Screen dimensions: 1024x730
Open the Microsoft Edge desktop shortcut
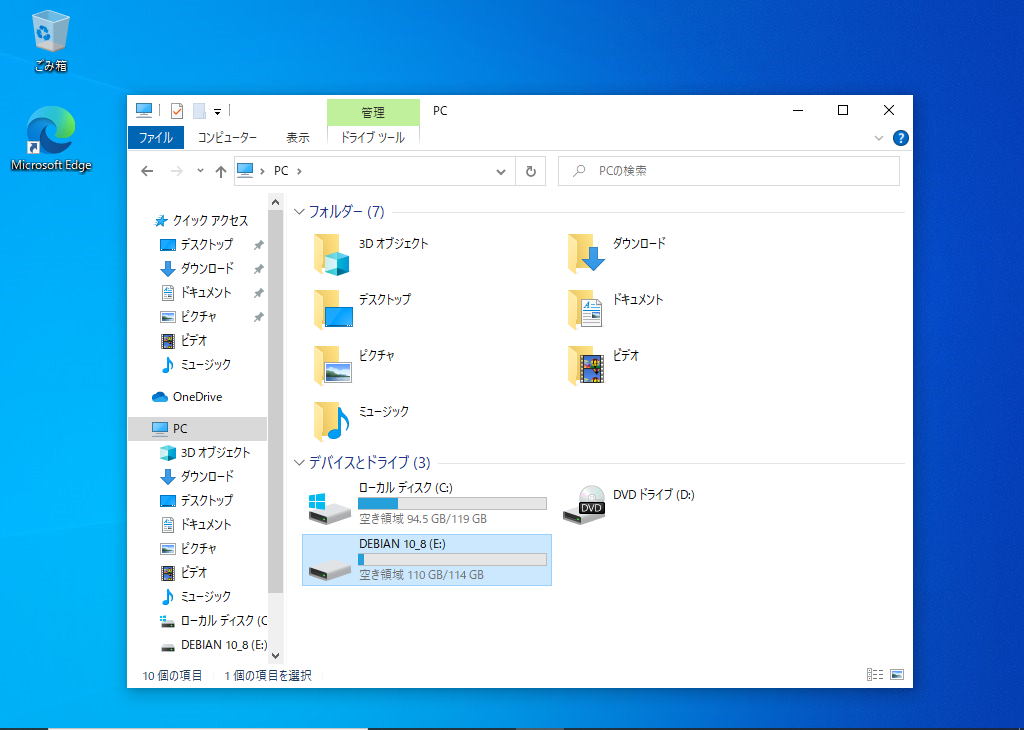coord(50,135)
